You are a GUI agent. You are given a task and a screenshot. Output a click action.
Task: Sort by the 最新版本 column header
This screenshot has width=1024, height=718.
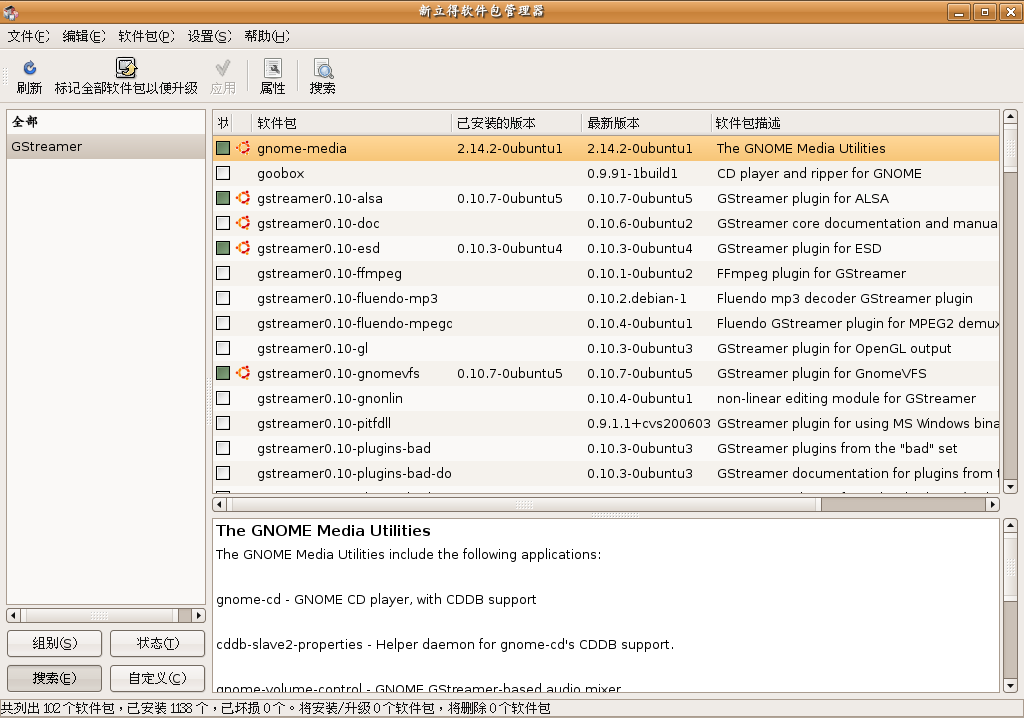pyautogui.click(x=647, y=123)
